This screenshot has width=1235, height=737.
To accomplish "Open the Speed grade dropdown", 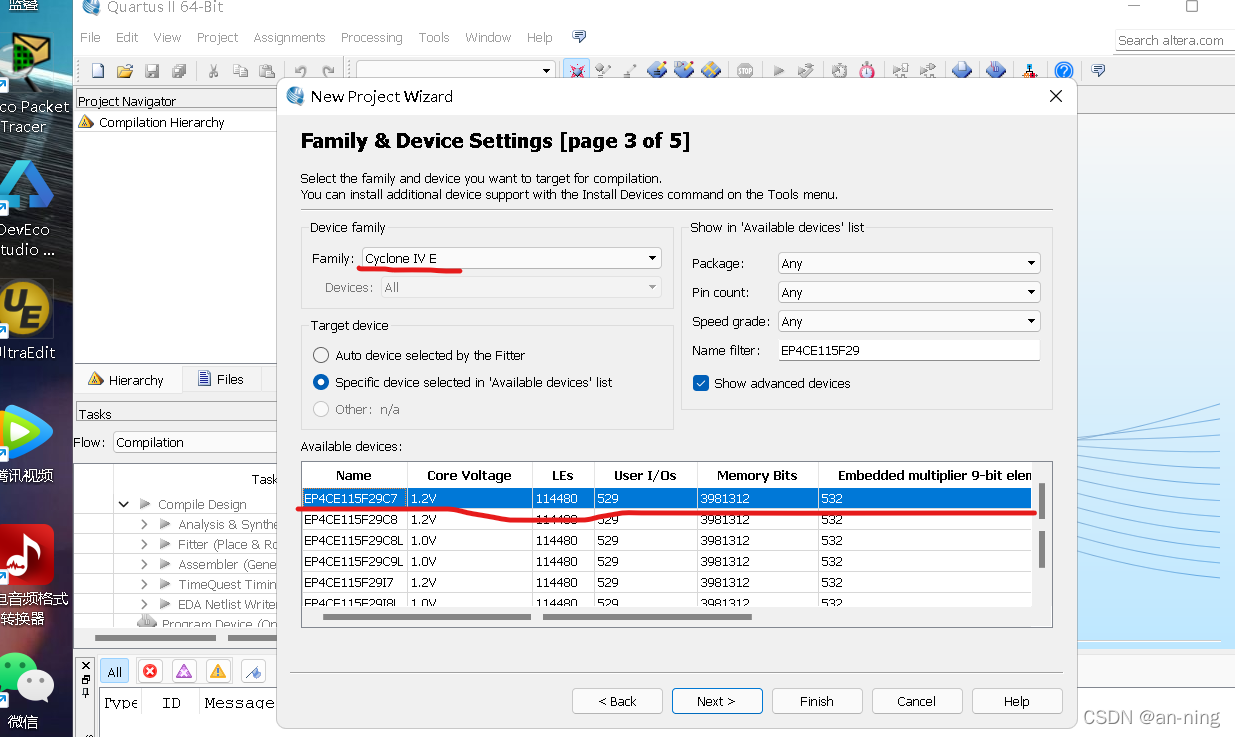I will [x=909, y=321].
